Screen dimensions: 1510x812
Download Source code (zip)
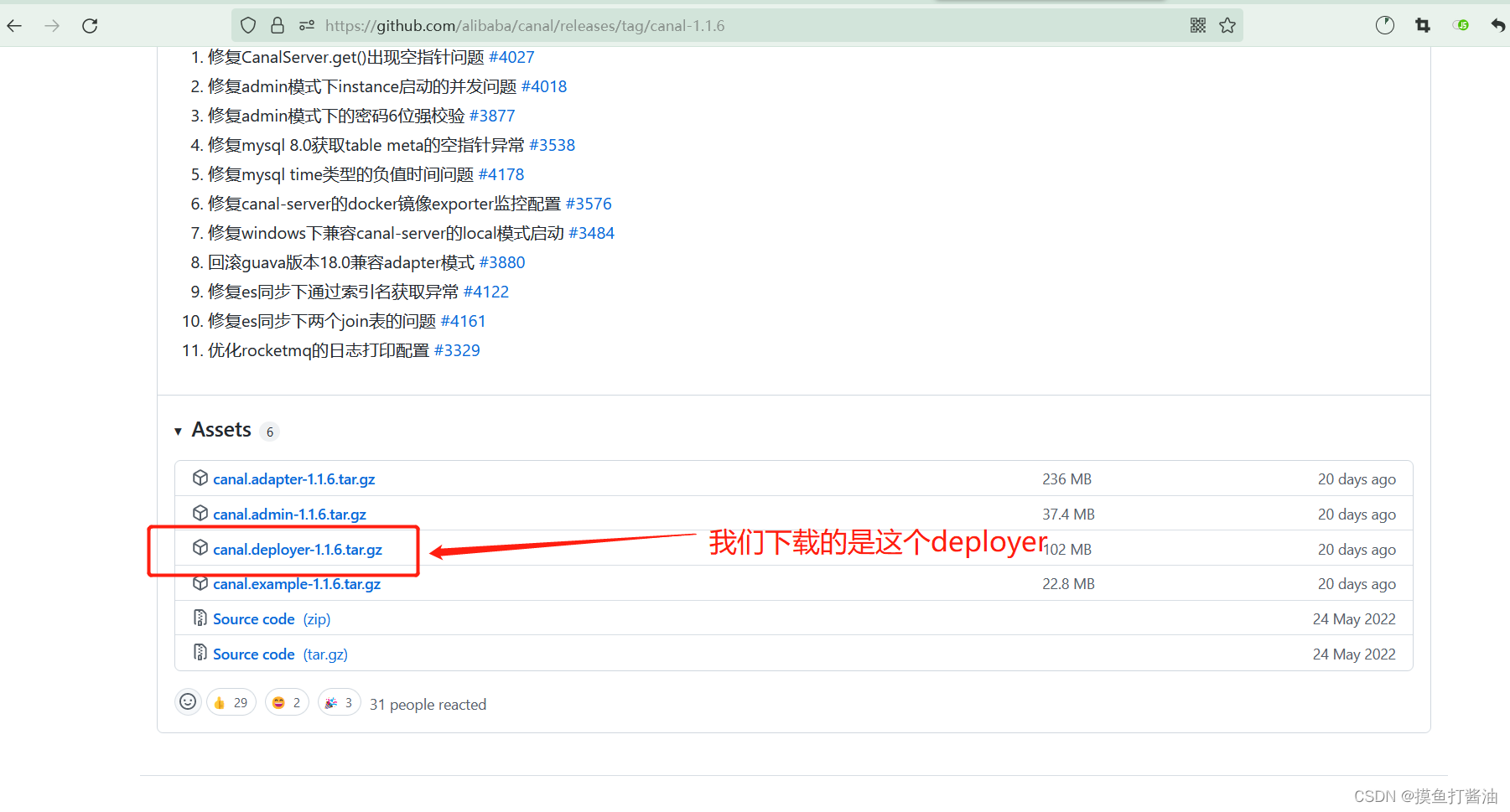tap(272, 619)
